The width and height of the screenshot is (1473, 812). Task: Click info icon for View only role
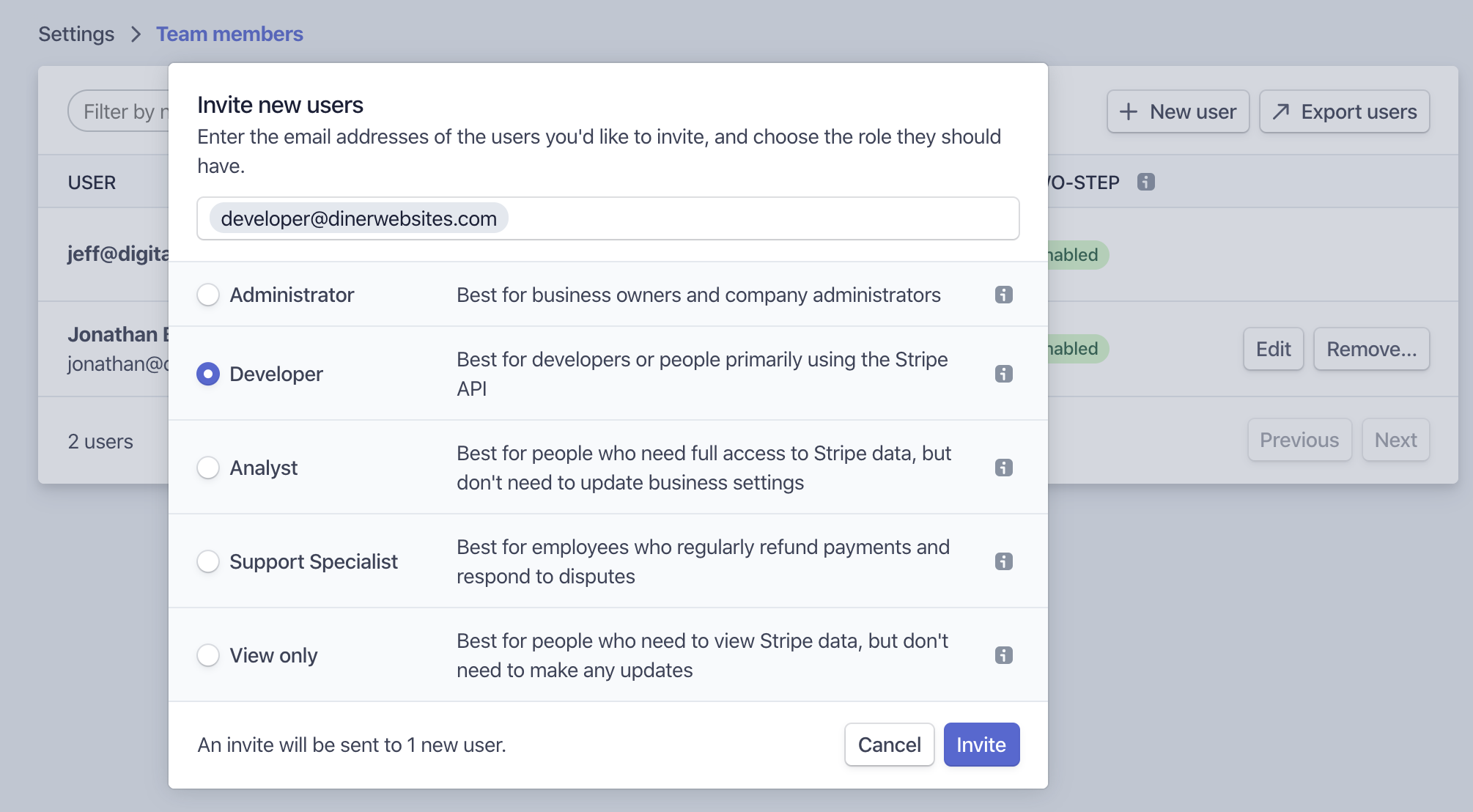point(1003,655)
